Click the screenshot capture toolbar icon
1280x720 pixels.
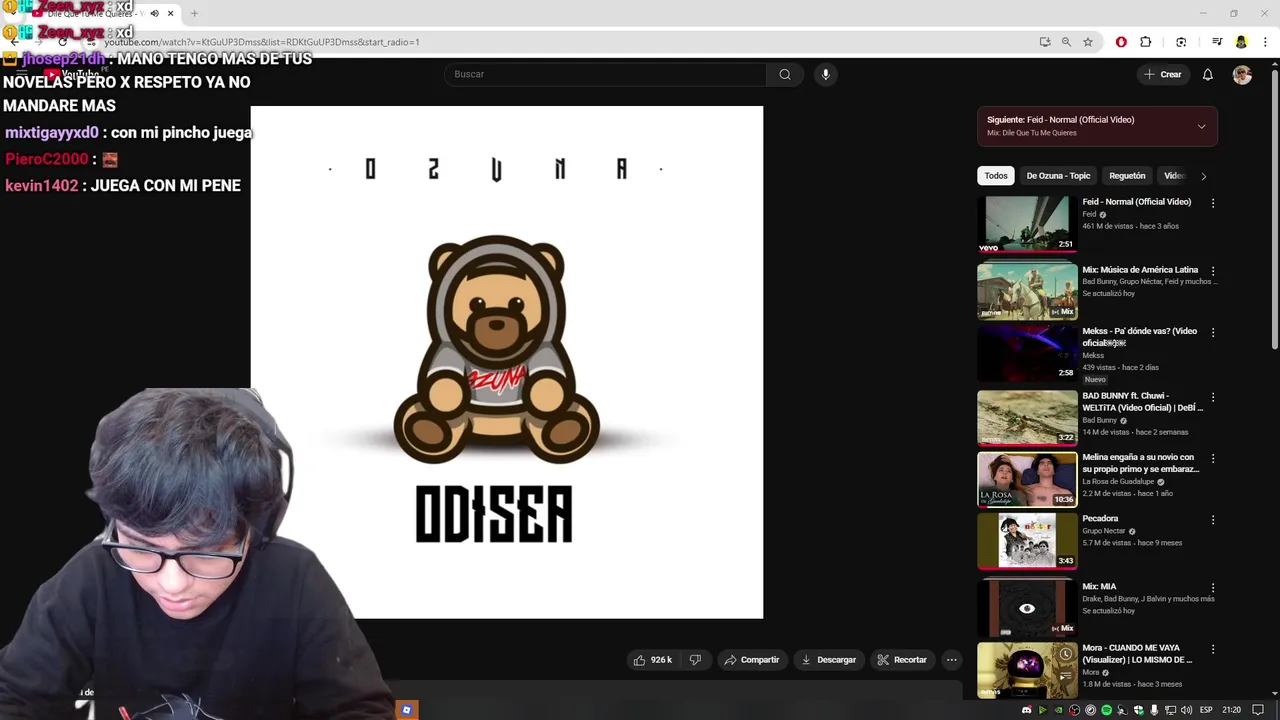pyautogui.click(x=1181, y=42)
